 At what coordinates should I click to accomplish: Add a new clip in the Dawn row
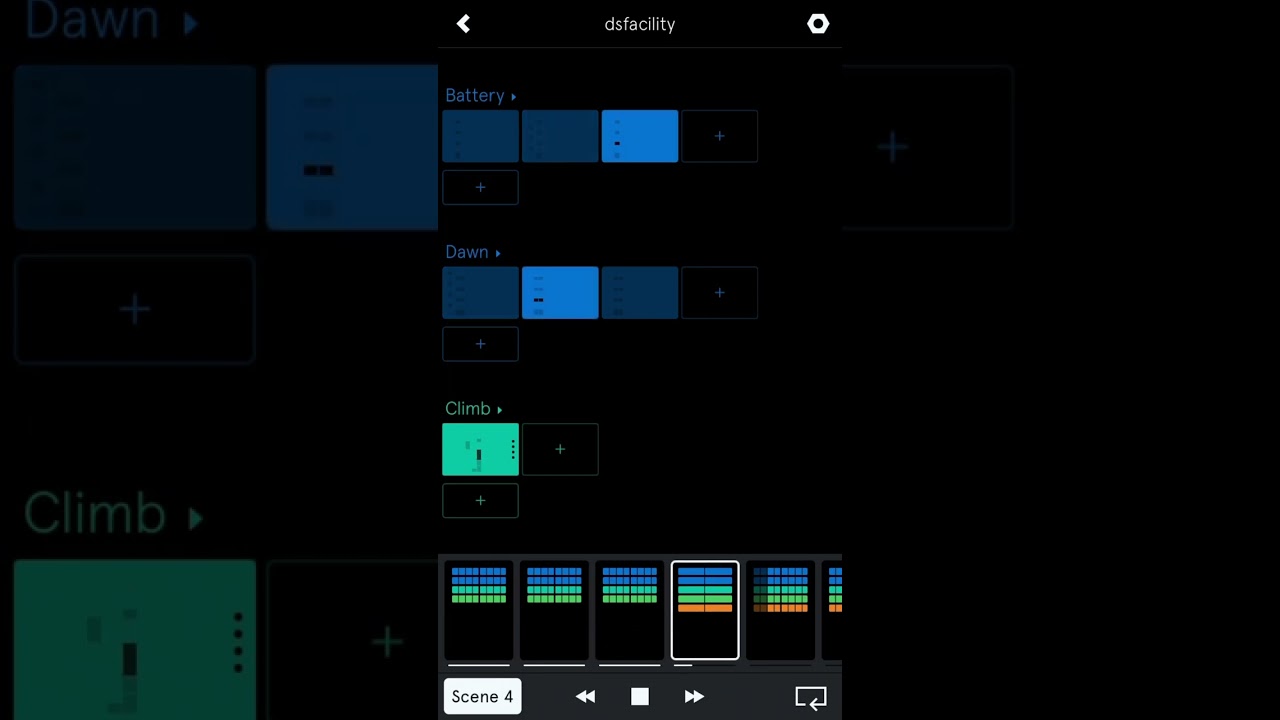tap(719, 293)
